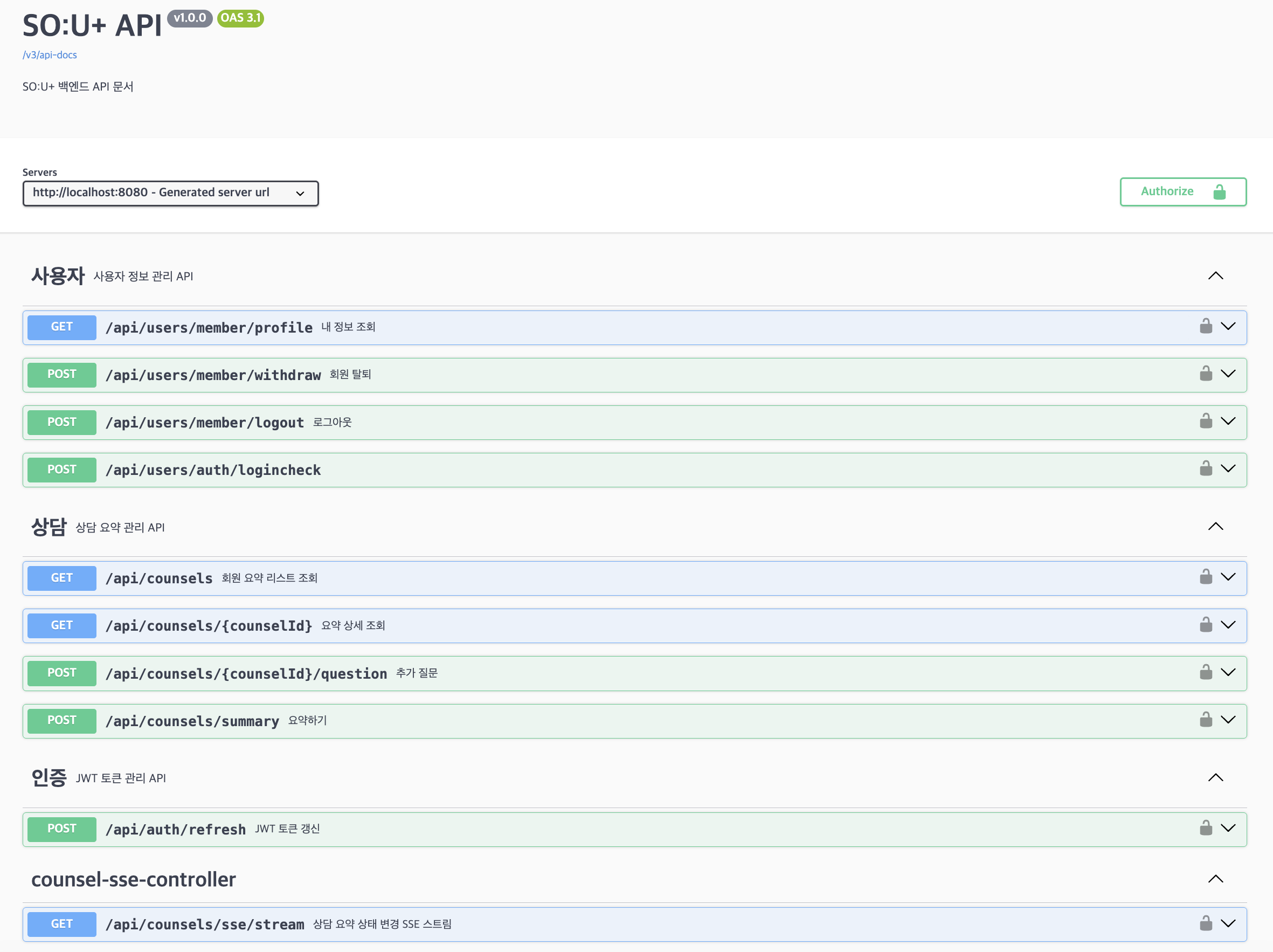This screenshot has height=952, width=1273.
Task: Collapse the 사용자 section with chevron
Action: [x=1215, y=277]
